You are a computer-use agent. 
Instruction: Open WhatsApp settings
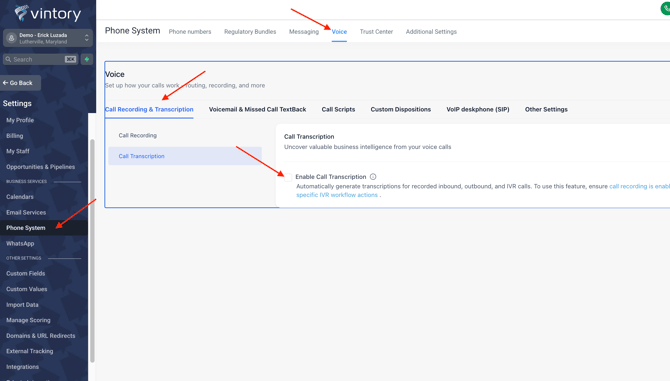(20, 243)
